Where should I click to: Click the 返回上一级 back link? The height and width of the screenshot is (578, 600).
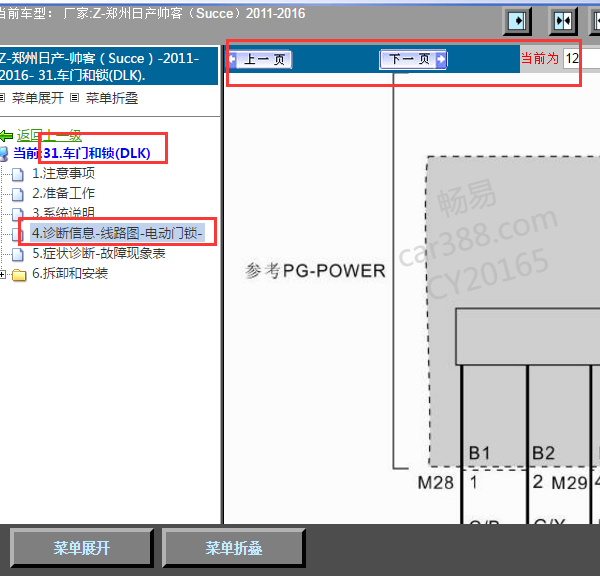[x=49, y=135]
